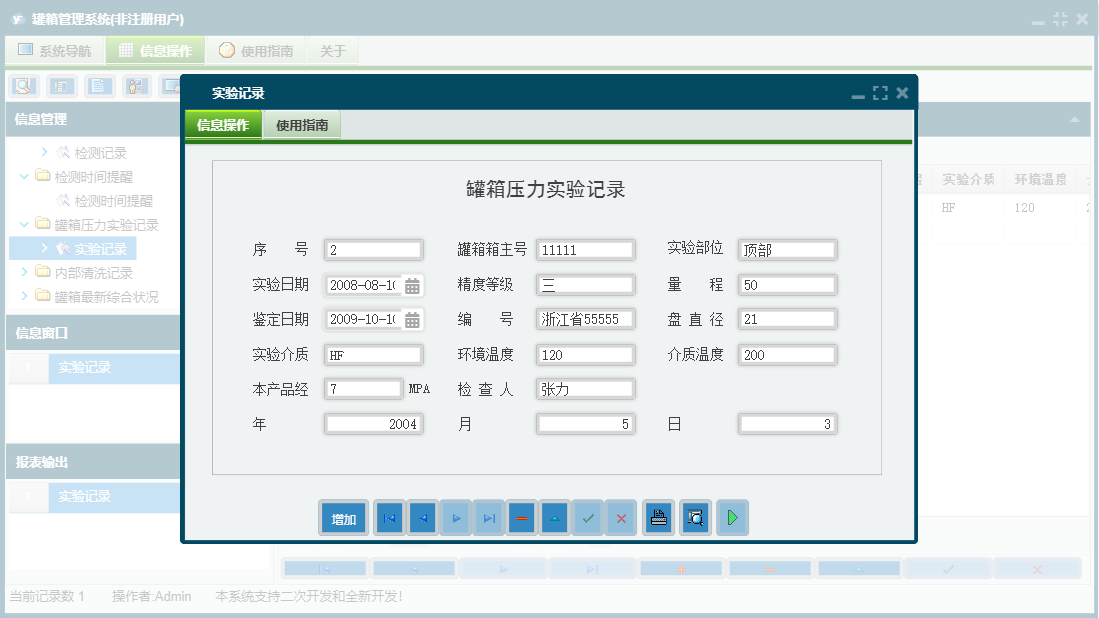This screenshot has width=1099, height=618.
Task: Jump to the first record navigation icon
Action: pyautogui.click(x=389, y=517)
